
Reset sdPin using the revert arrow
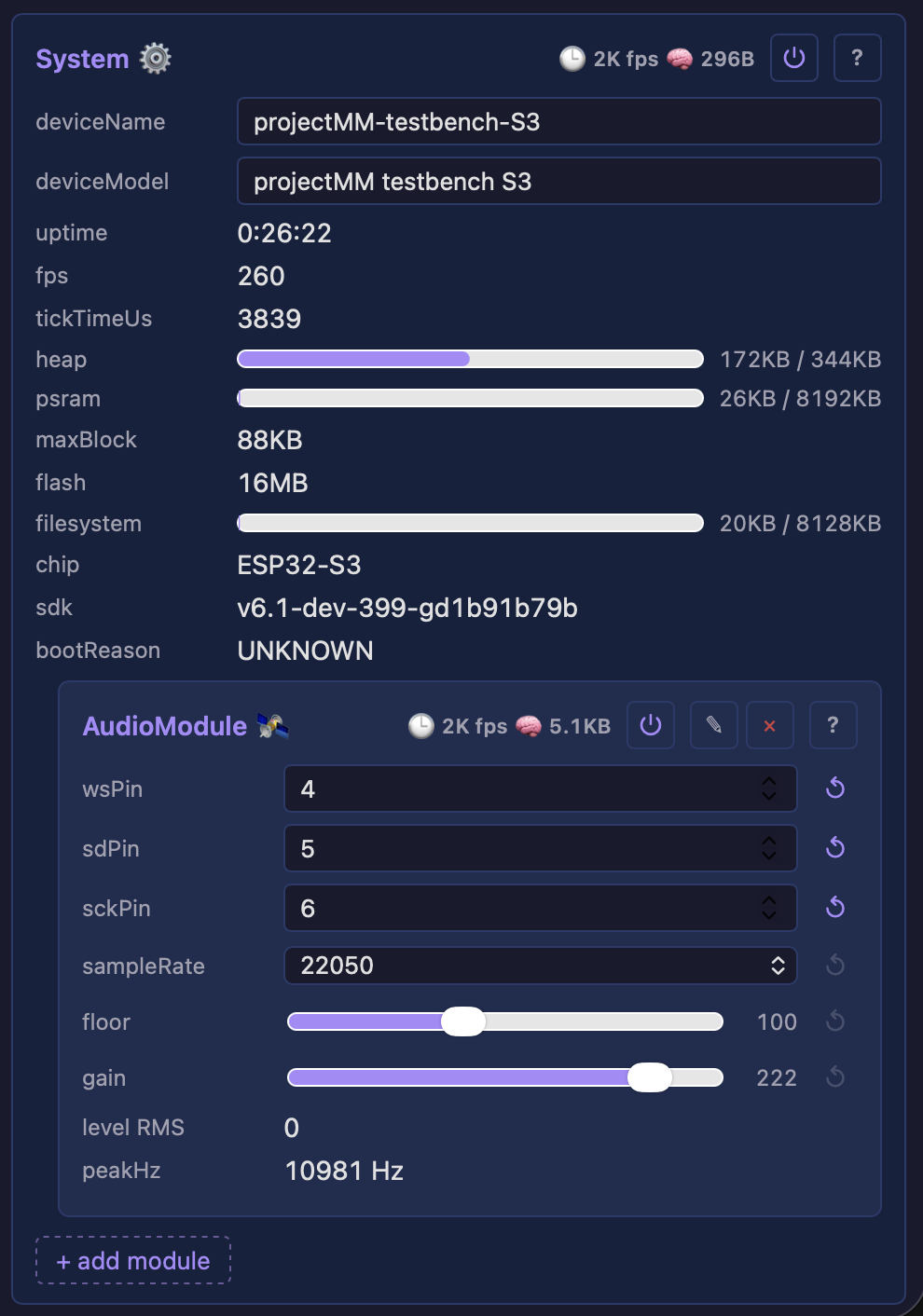point(835,848)
